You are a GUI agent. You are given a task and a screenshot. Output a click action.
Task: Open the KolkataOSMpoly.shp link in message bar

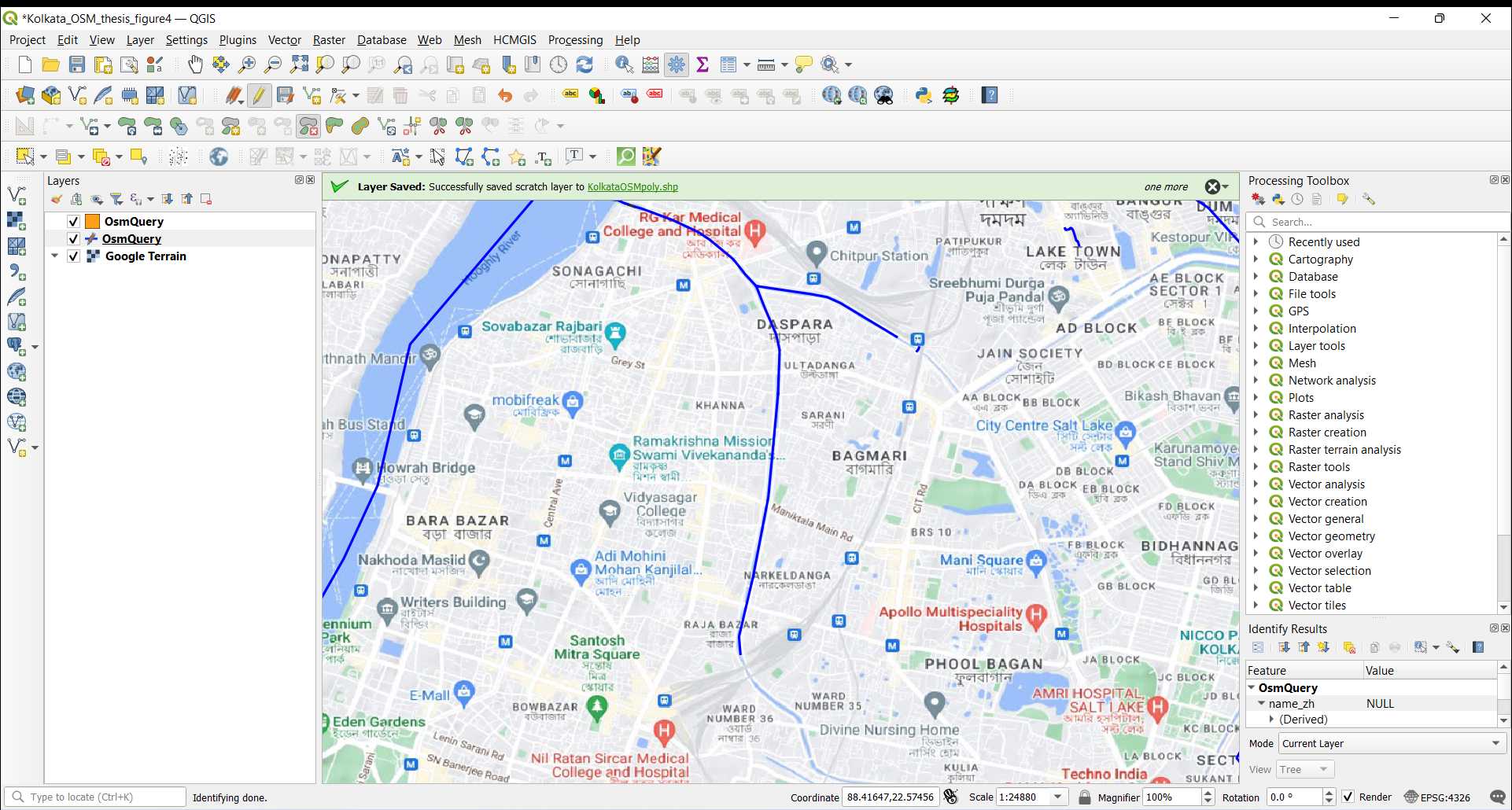coord(632,187)
